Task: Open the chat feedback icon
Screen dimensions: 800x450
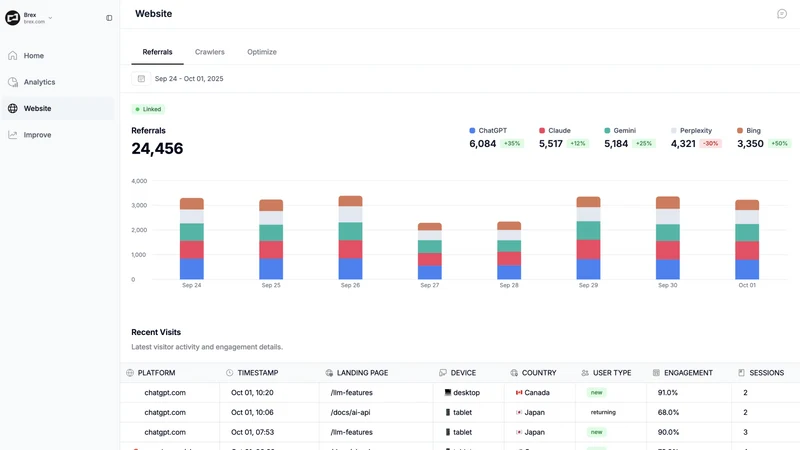Action: [782, 14]
